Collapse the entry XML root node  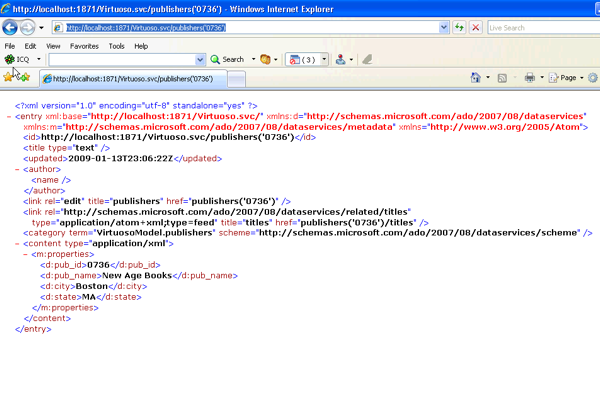(x=8, y=117)
